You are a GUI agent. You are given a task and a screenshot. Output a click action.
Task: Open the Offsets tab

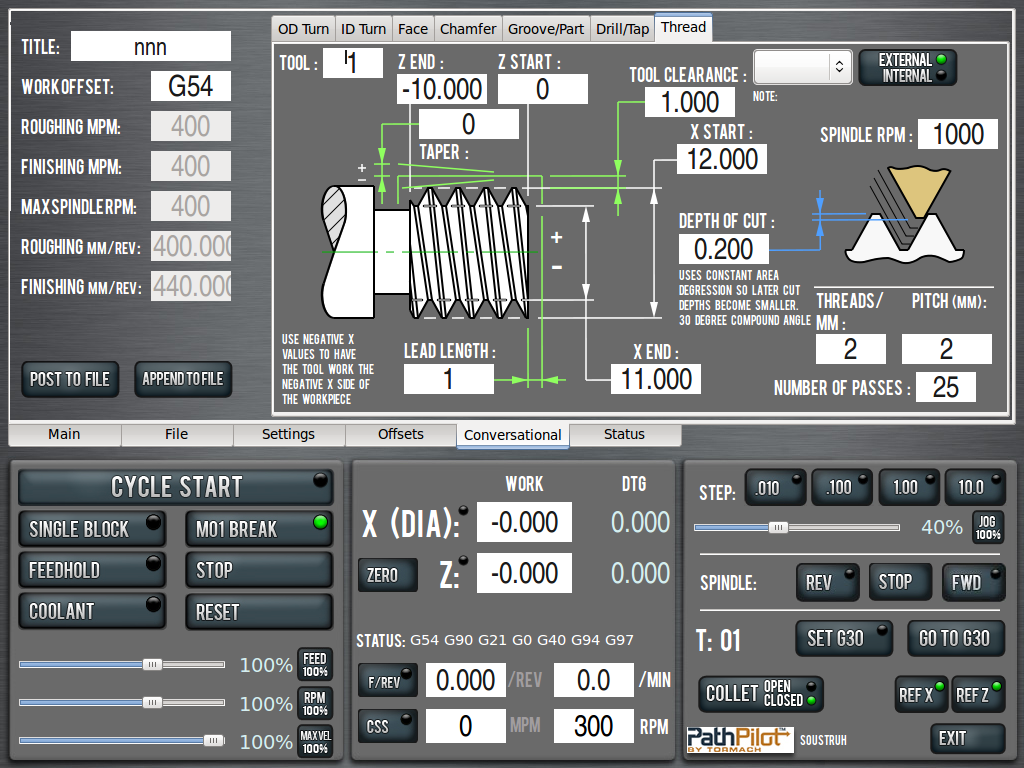click(401, 435)
